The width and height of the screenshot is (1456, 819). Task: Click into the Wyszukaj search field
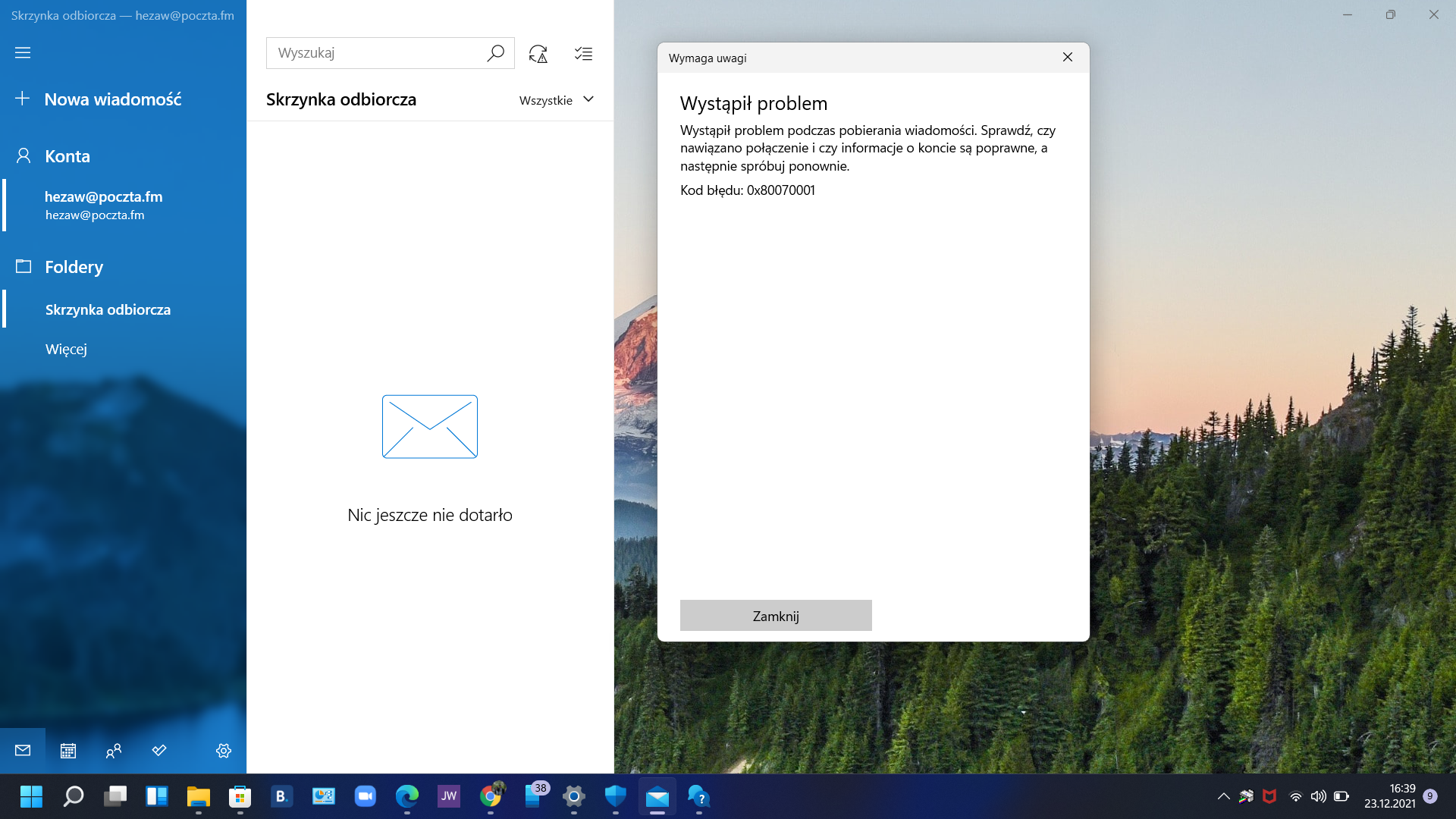pos(375,53)
